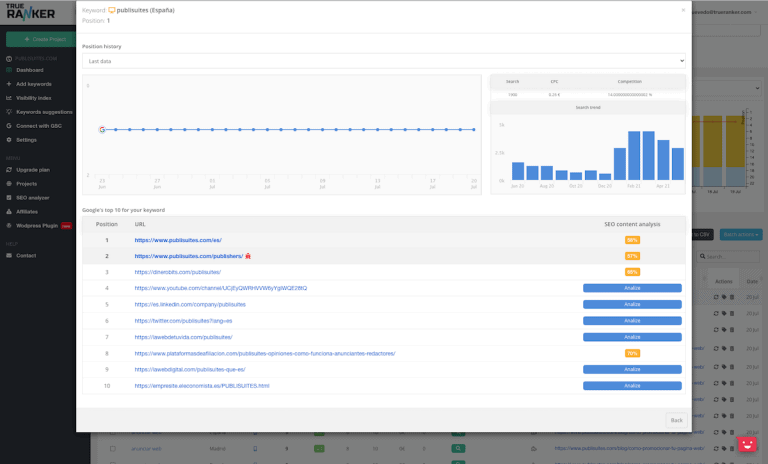Click Analize for the lawebdetuvida row
The width and height of the screenshot is (768, 464).
click(632, 337)
